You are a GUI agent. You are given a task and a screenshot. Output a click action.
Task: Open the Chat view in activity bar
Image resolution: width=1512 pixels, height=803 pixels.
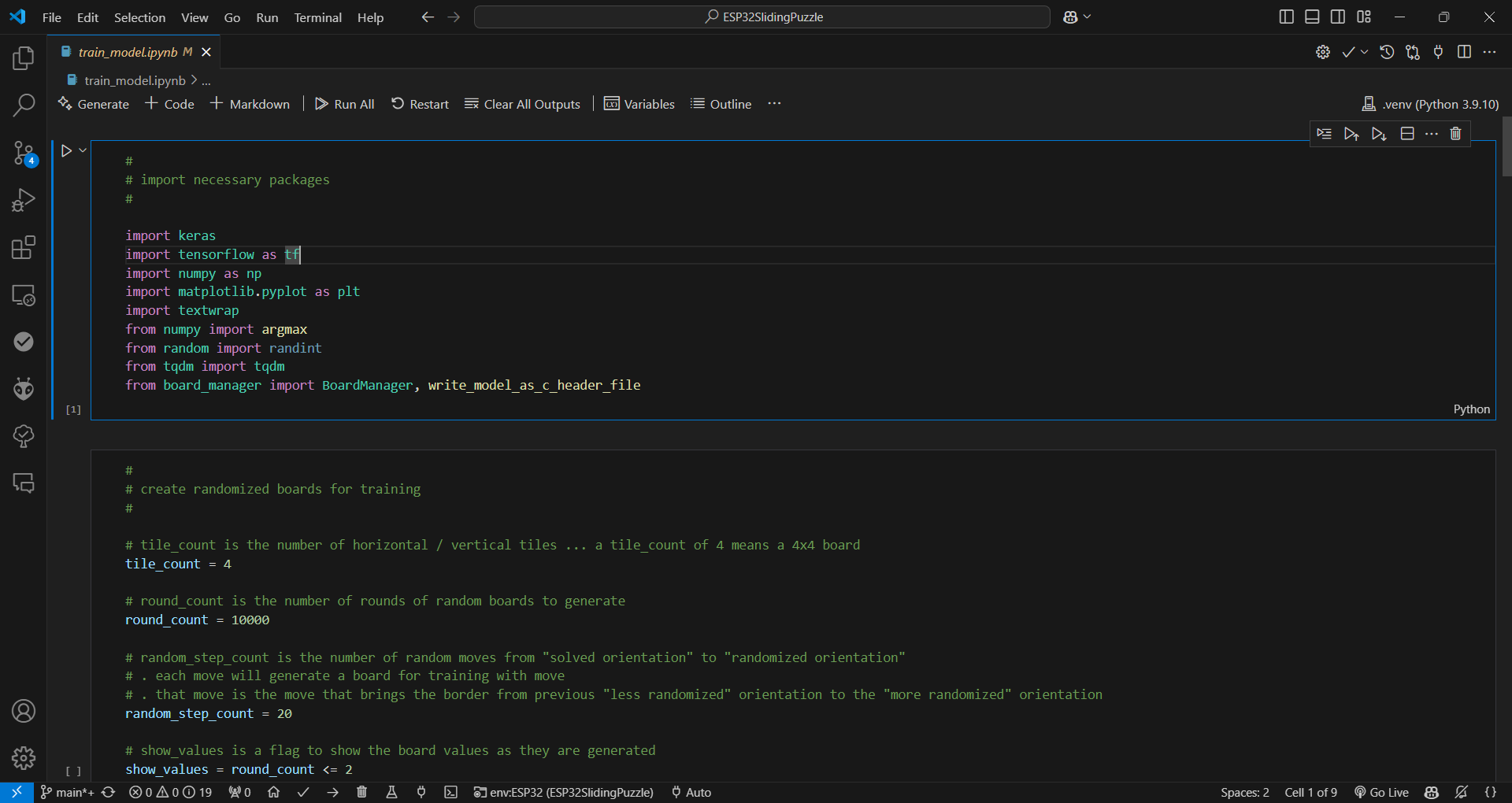tap(24, 483)
